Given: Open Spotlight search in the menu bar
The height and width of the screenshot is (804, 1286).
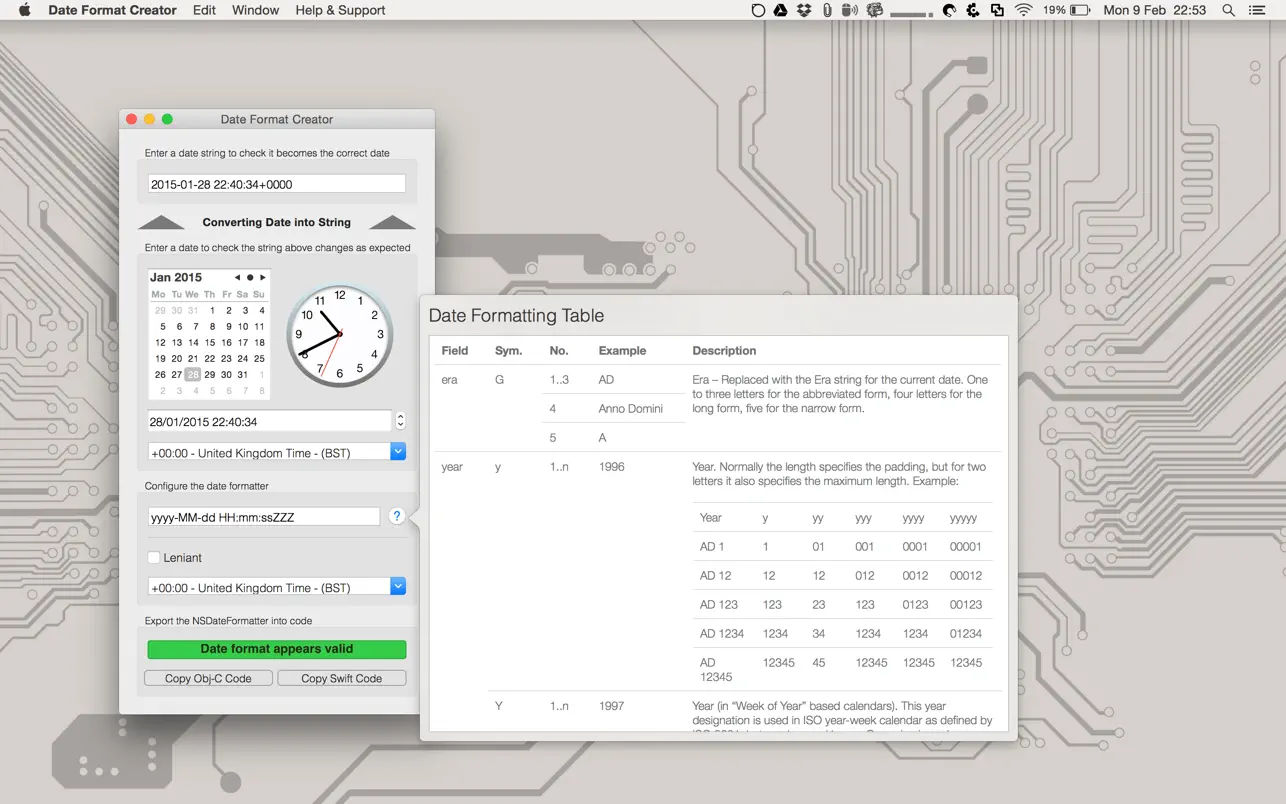Looking at the screenshot, I should click(x=1228, y=10).
